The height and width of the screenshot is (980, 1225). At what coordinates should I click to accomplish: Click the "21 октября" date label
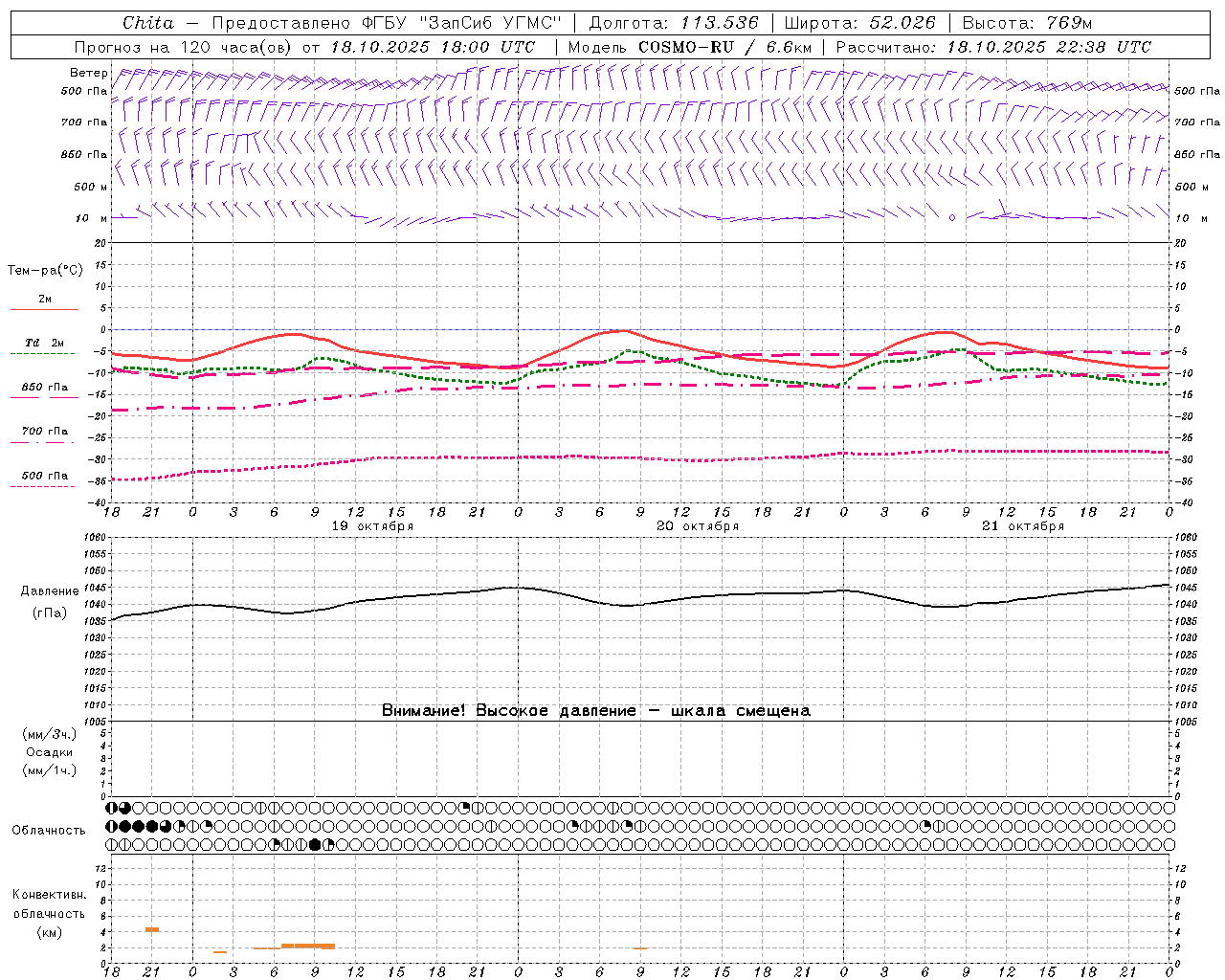click(x=1023, y=526)
